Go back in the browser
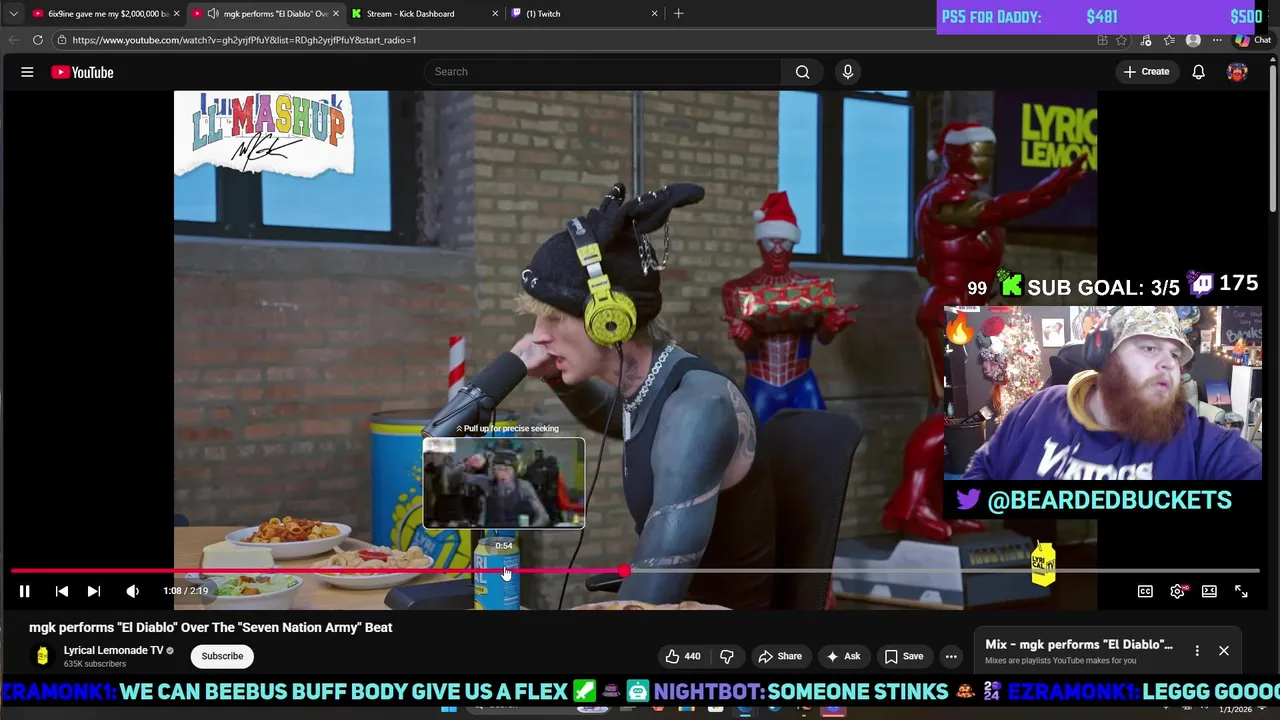Viewport: 1280px width, 720px height. pos(13,40)
